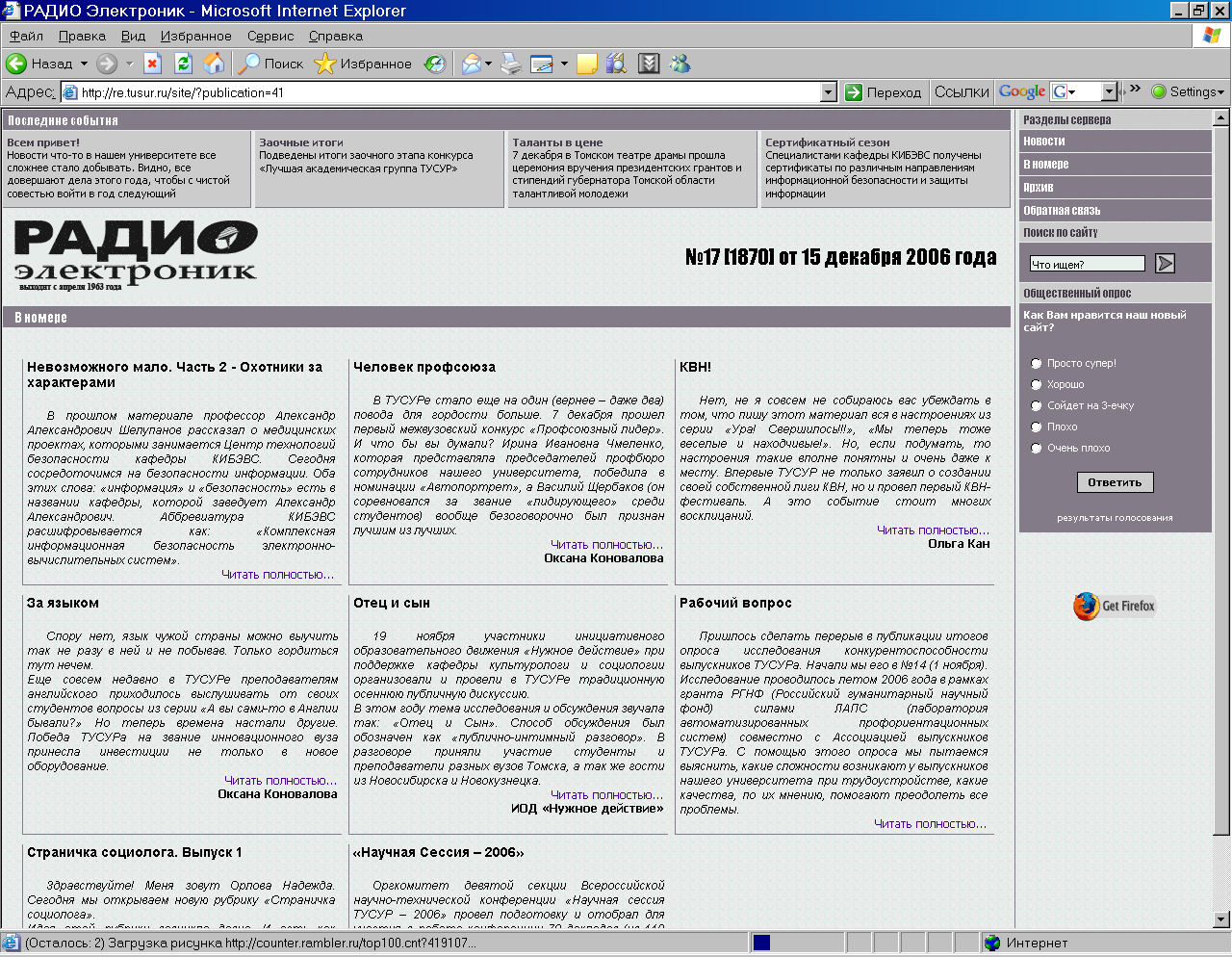The height and width of the screenshot is (957, 1232).
Task: Select the 'Просто супер!' poll option
Action: coord(1037,363)
